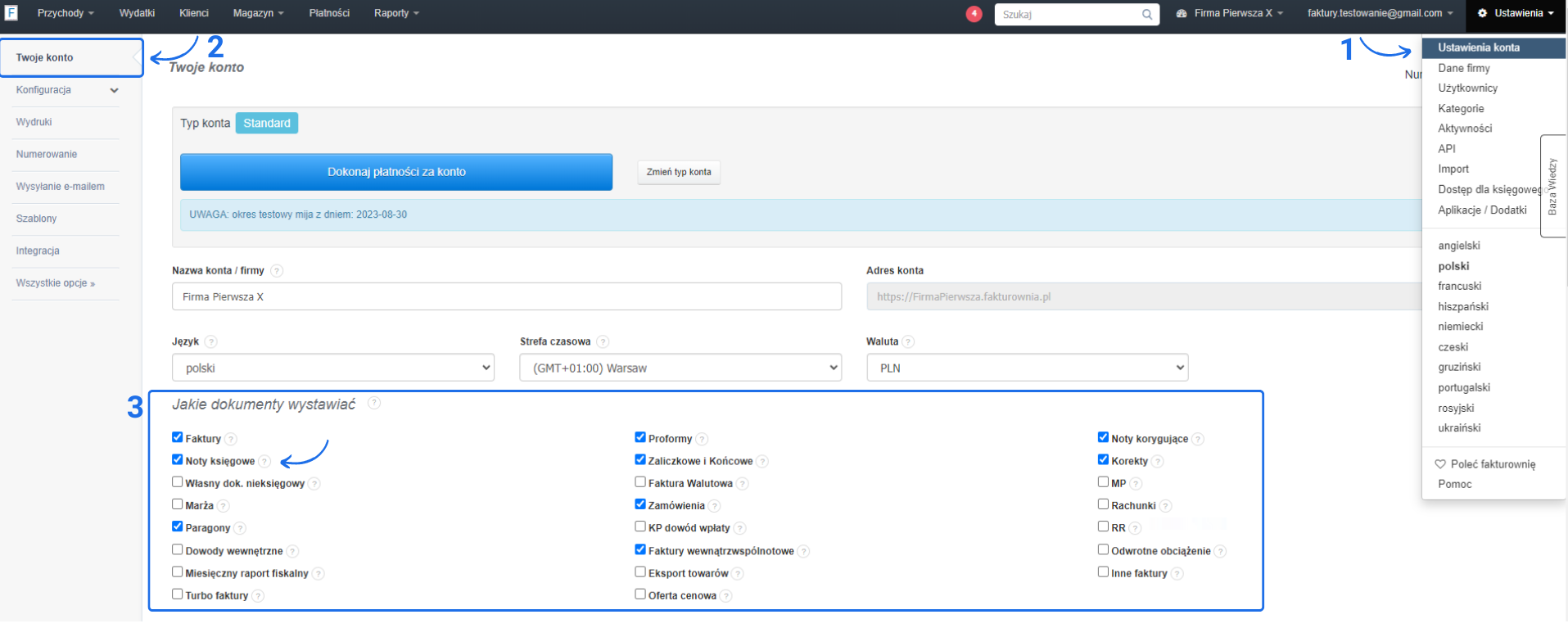Enable the Rachunki checkbox
The height and width of the screenshot is (628, 1568).
click(1103, 504)
